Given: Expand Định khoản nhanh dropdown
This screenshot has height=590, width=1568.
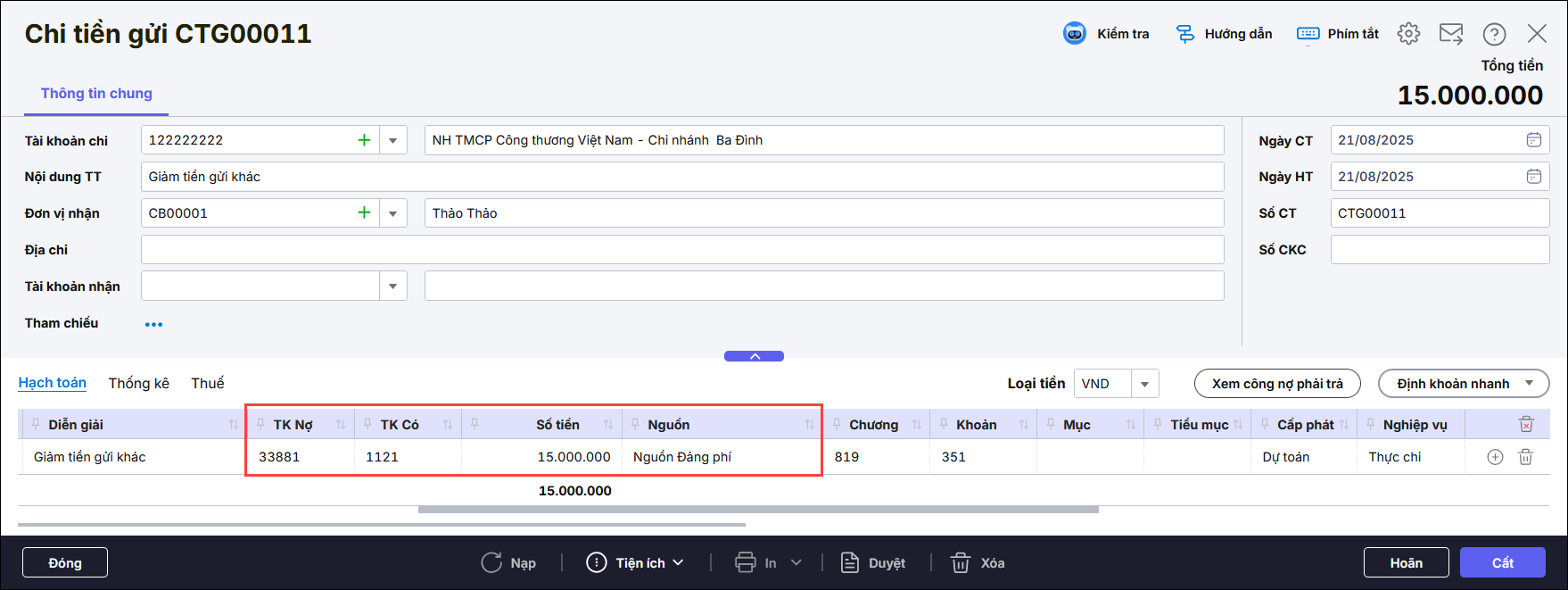Looking at the screenshot, I should click(1530, 384).
